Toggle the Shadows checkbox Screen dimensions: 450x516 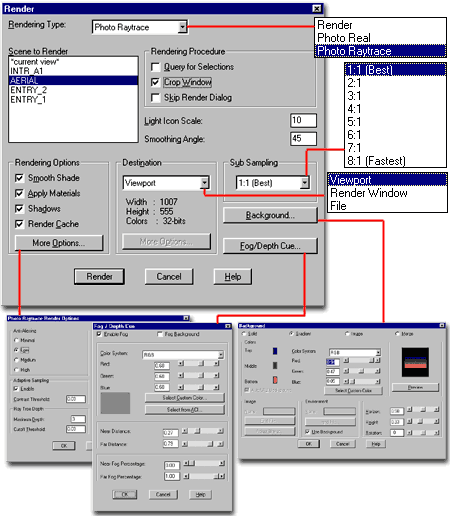point(19,209)
